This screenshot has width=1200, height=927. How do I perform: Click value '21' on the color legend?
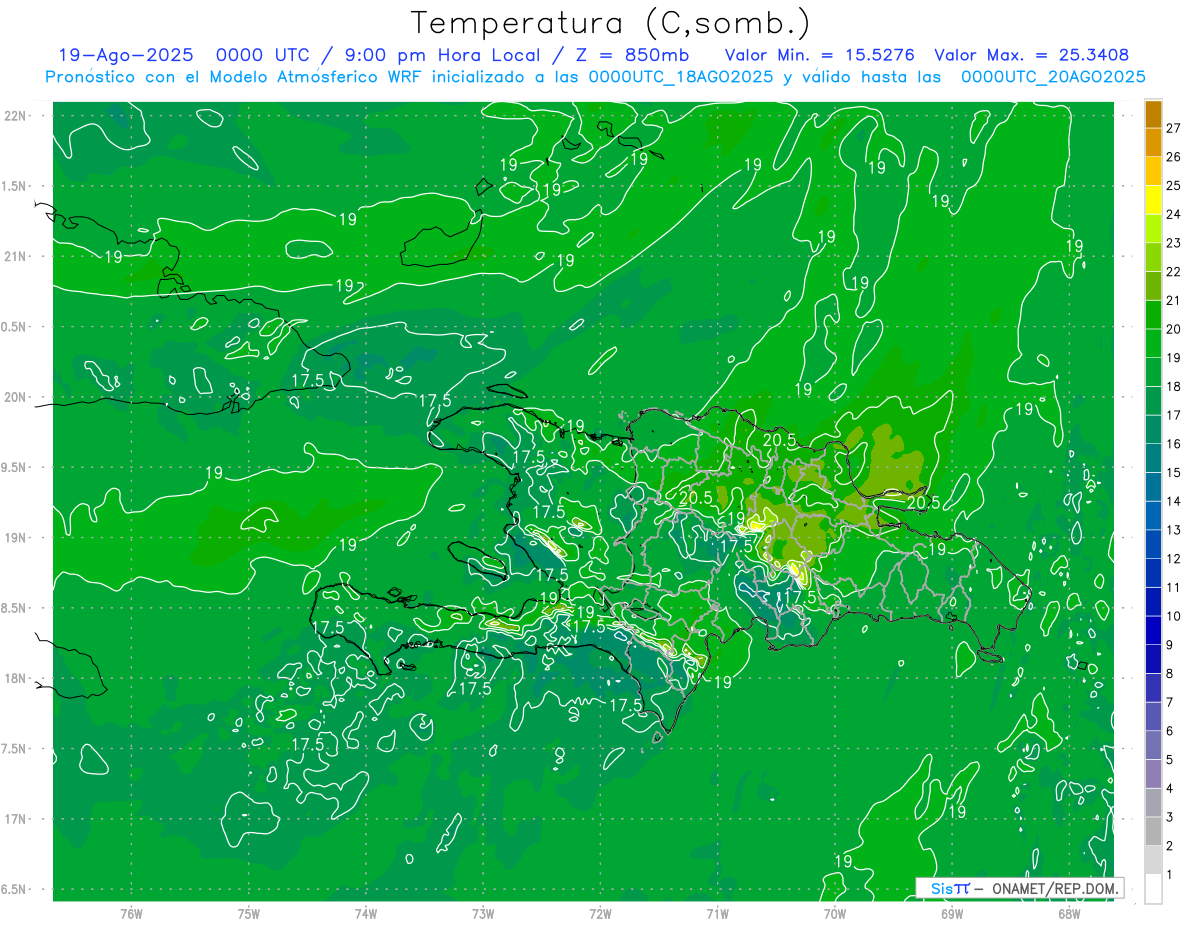point(1174,300)
